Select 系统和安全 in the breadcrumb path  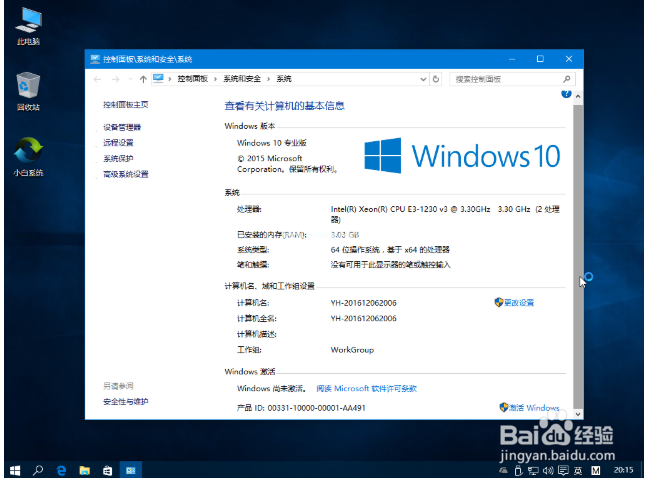[x=242, y=79]
